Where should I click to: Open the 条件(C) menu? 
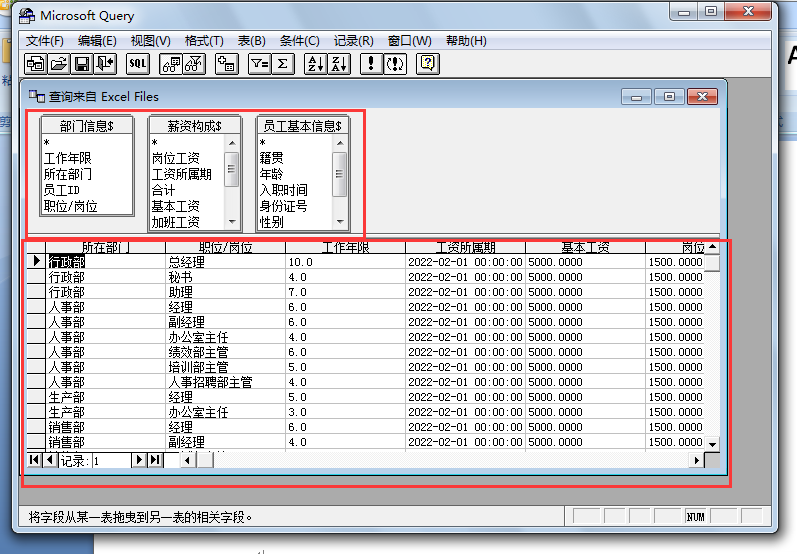coord(299,41)
